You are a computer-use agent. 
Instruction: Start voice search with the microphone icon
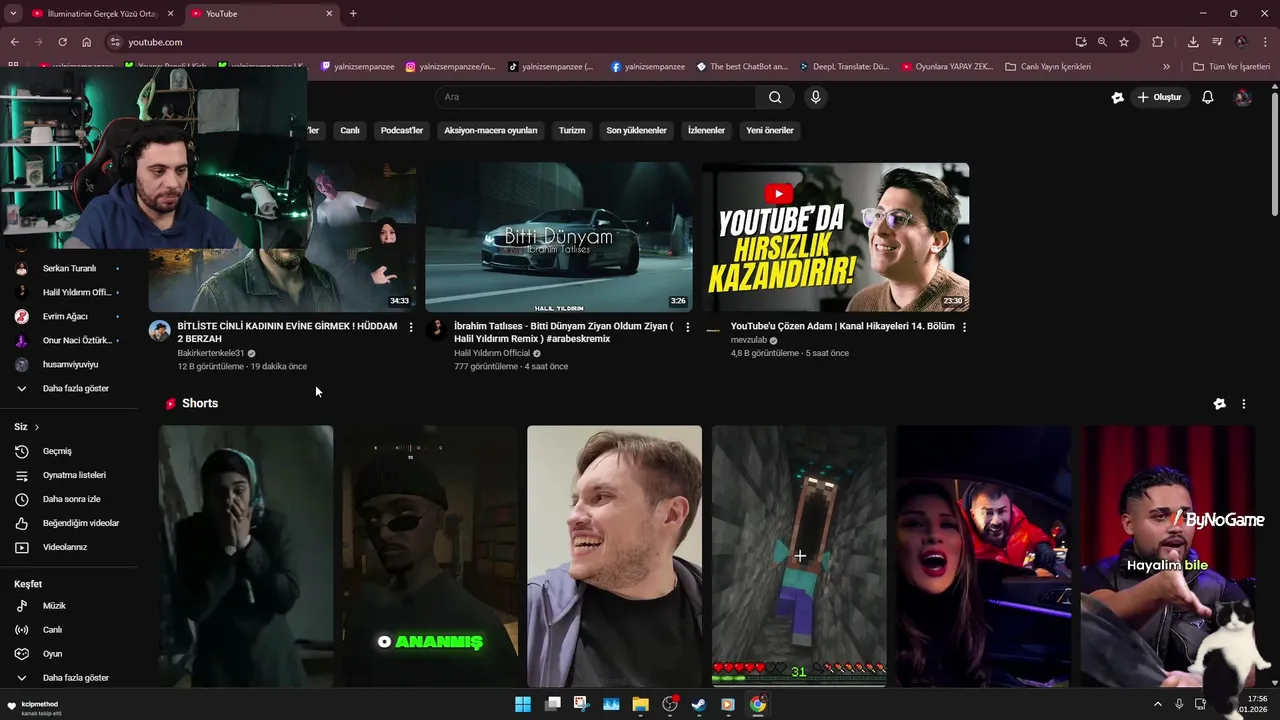coord(816,97)
